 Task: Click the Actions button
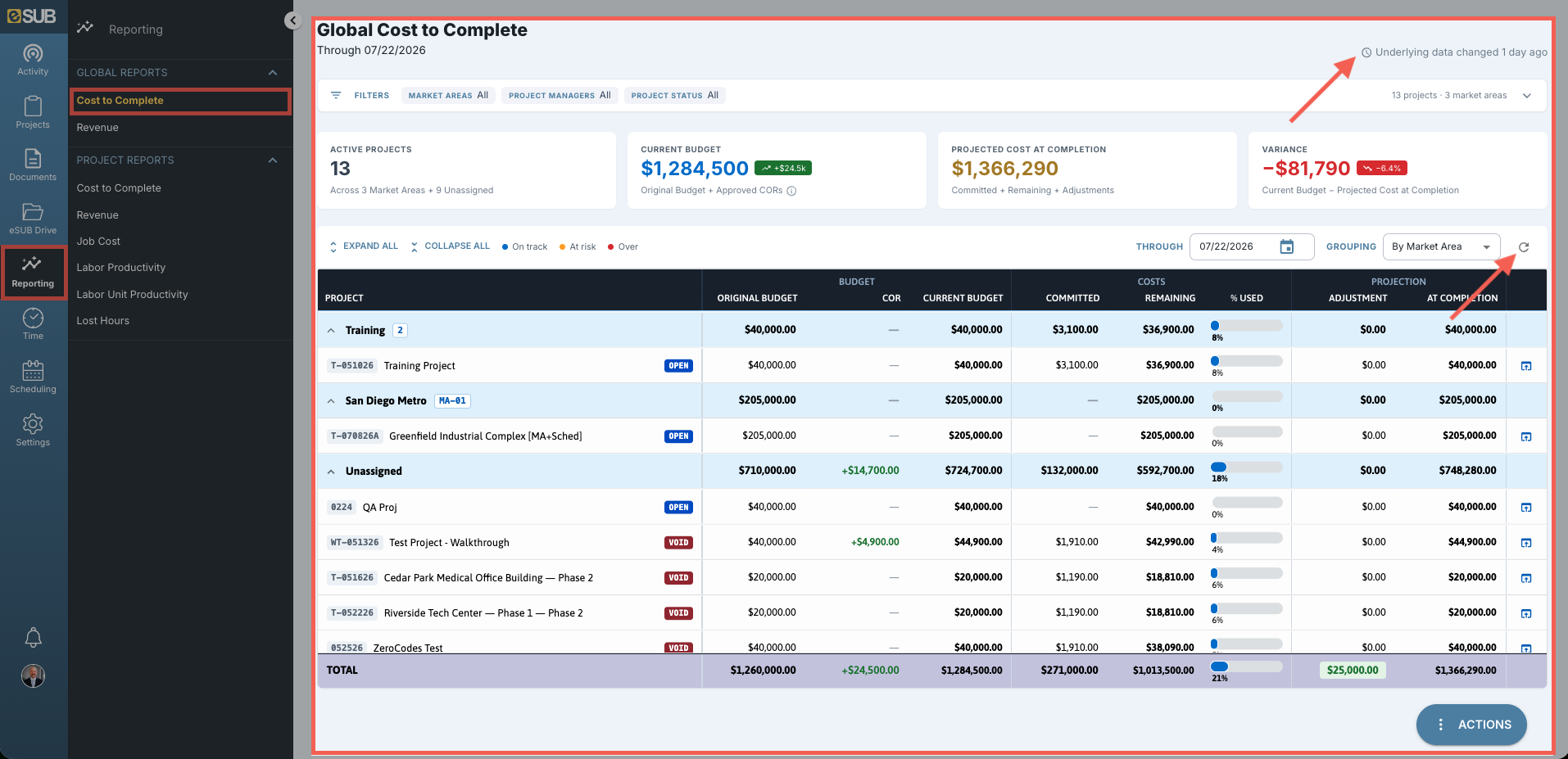[1471, 725]
